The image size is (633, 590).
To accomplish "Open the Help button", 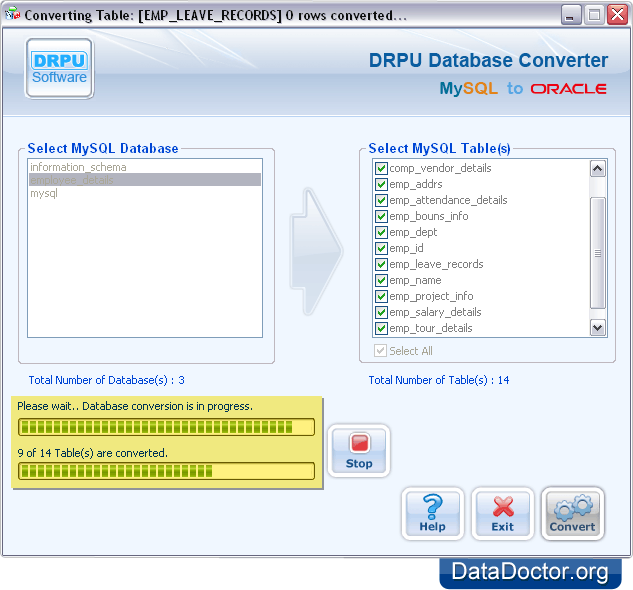I will pyautogui.click(x=432, y=514).
